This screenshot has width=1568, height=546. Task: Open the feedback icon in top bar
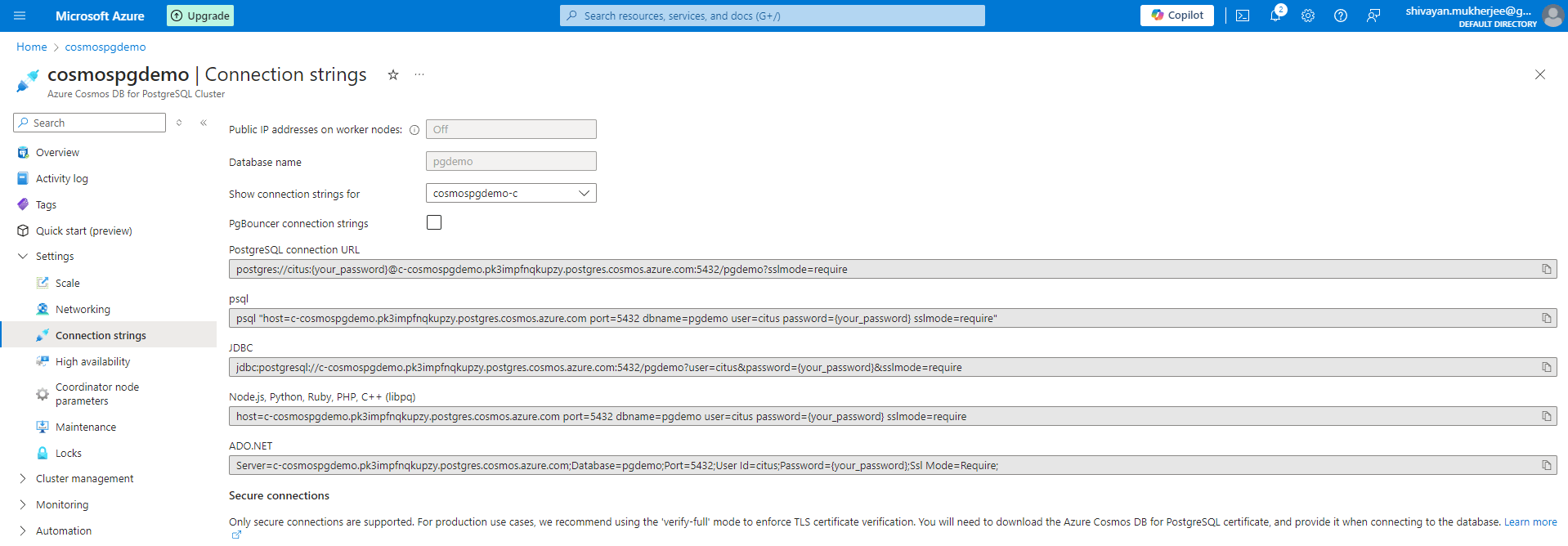coord(1373,16)
